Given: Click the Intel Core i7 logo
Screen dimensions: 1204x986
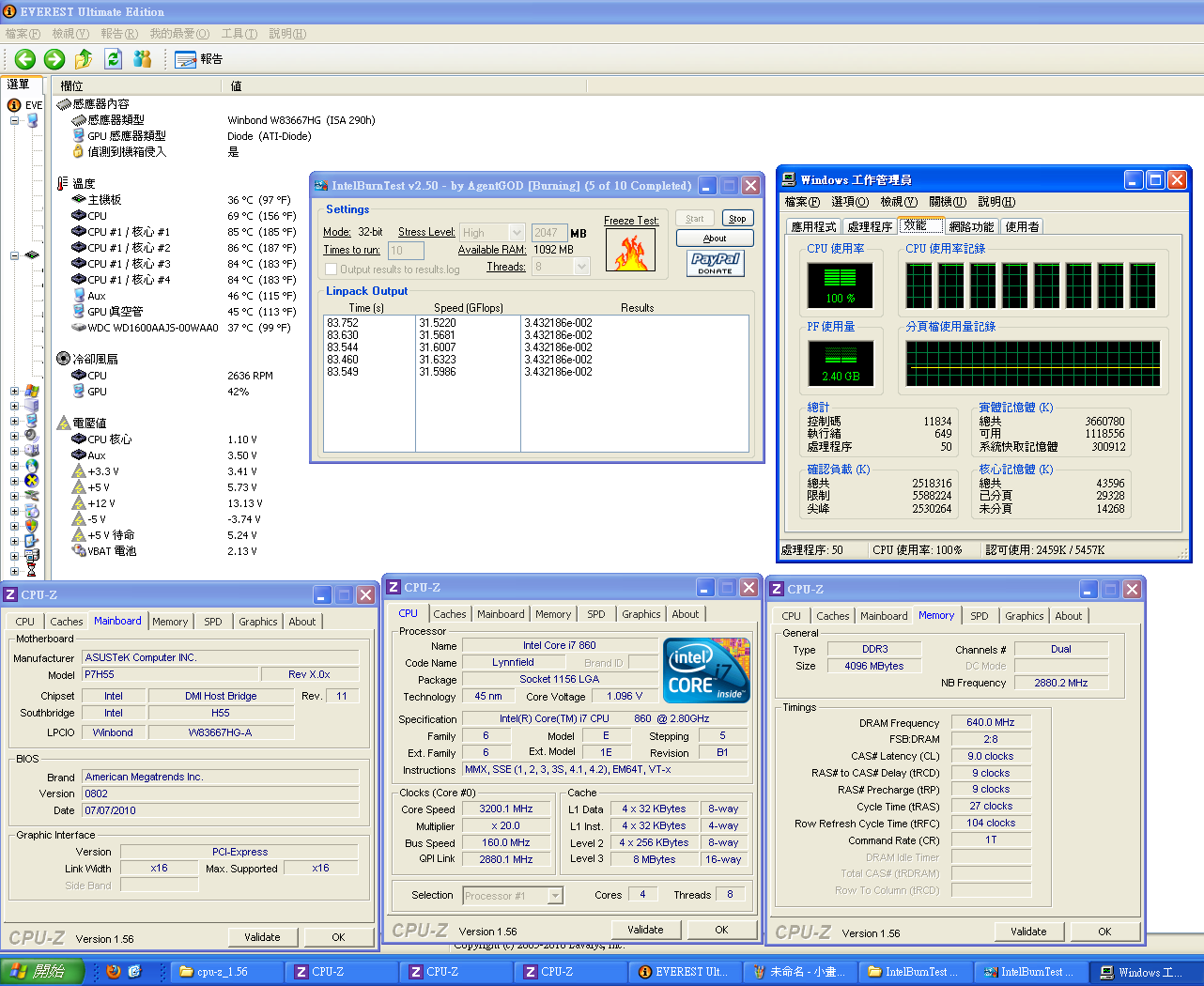Looking at the screenshot, I should (x=706, y=670).
